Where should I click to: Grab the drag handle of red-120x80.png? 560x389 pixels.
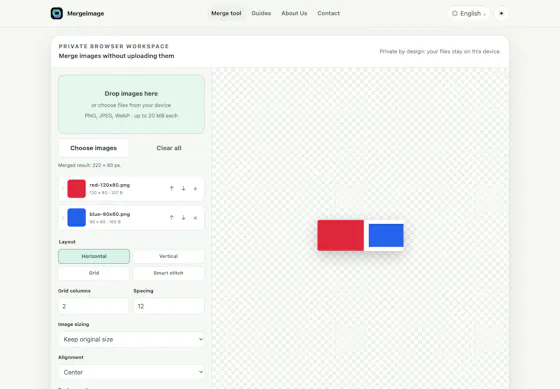point(63,189)
